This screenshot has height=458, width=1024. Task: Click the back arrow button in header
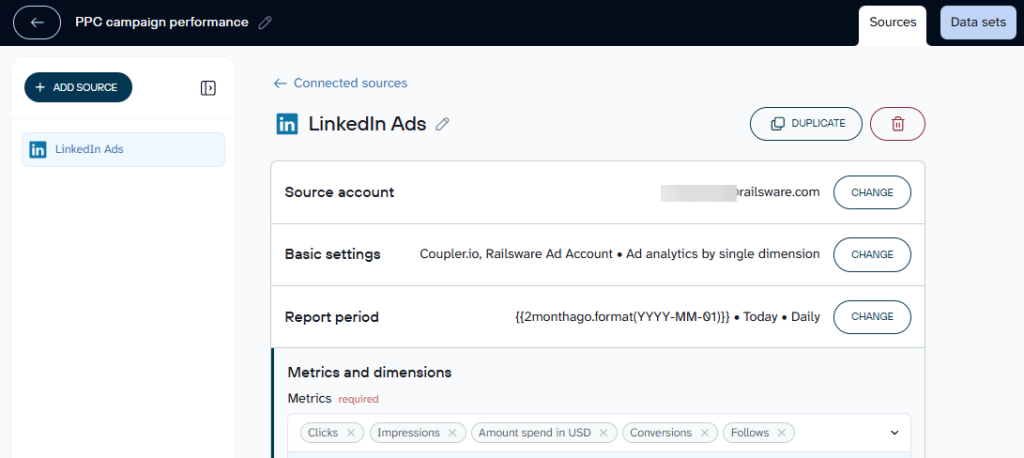pyautogui.click(x=37, y=22)
